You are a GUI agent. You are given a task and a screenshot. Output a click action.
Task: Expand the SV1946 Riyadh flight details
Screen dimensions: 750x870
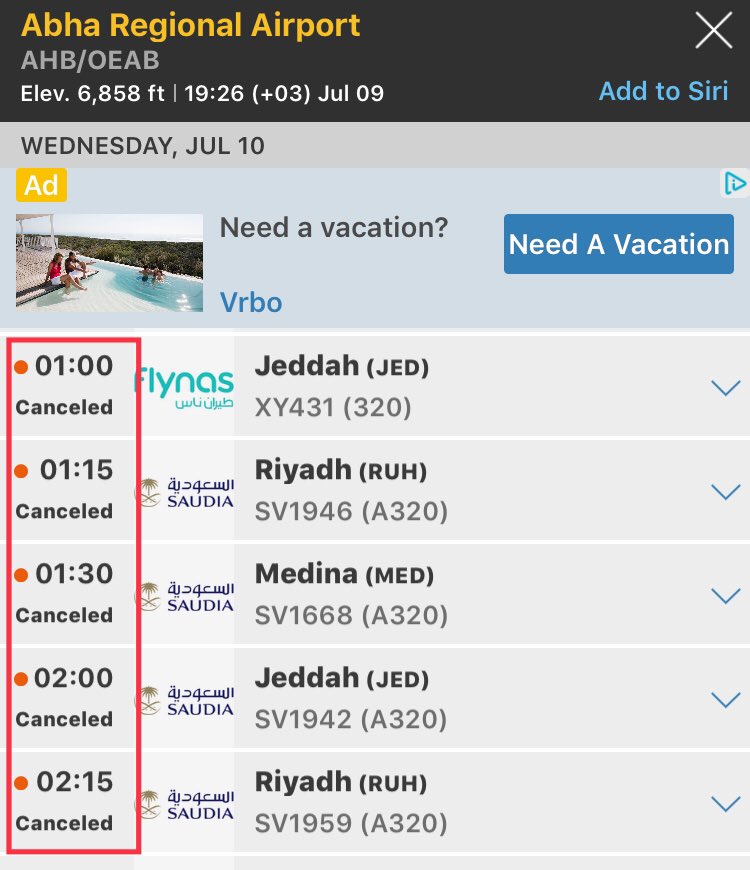726,492
